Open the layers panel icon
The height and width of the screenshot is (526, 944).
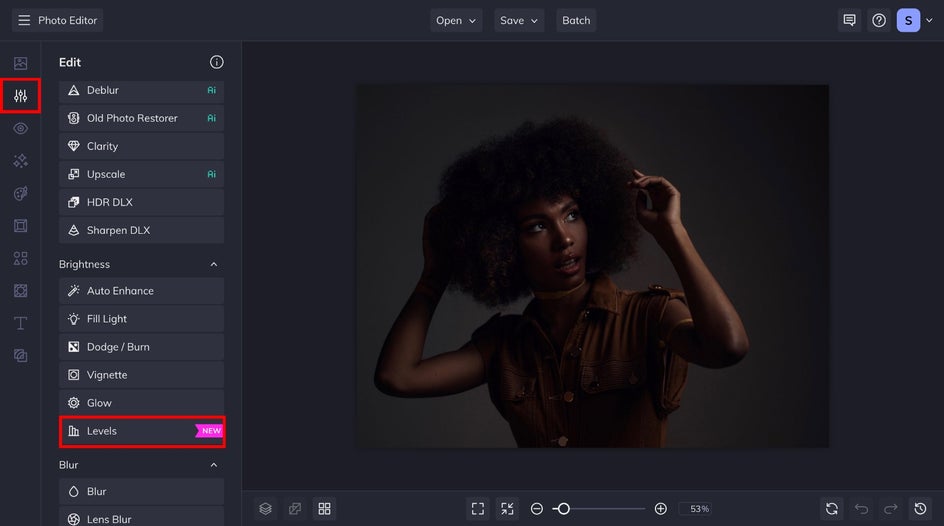pos(266,509)
